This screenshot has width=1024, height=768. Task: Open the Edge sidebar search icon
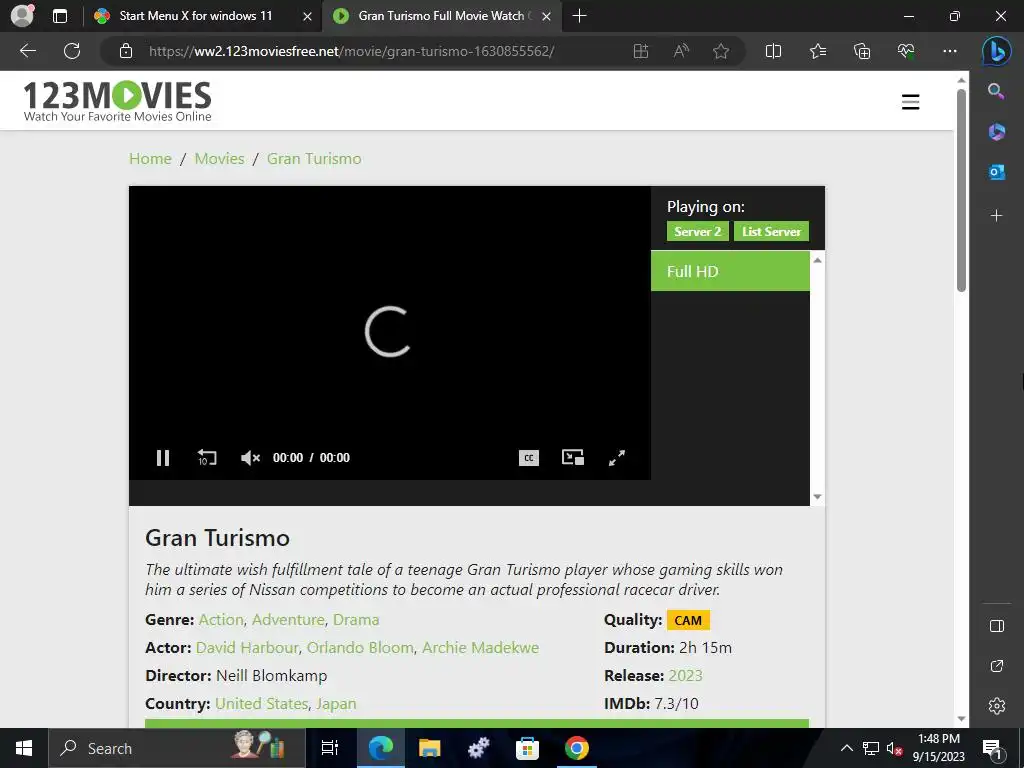(996, 91)
